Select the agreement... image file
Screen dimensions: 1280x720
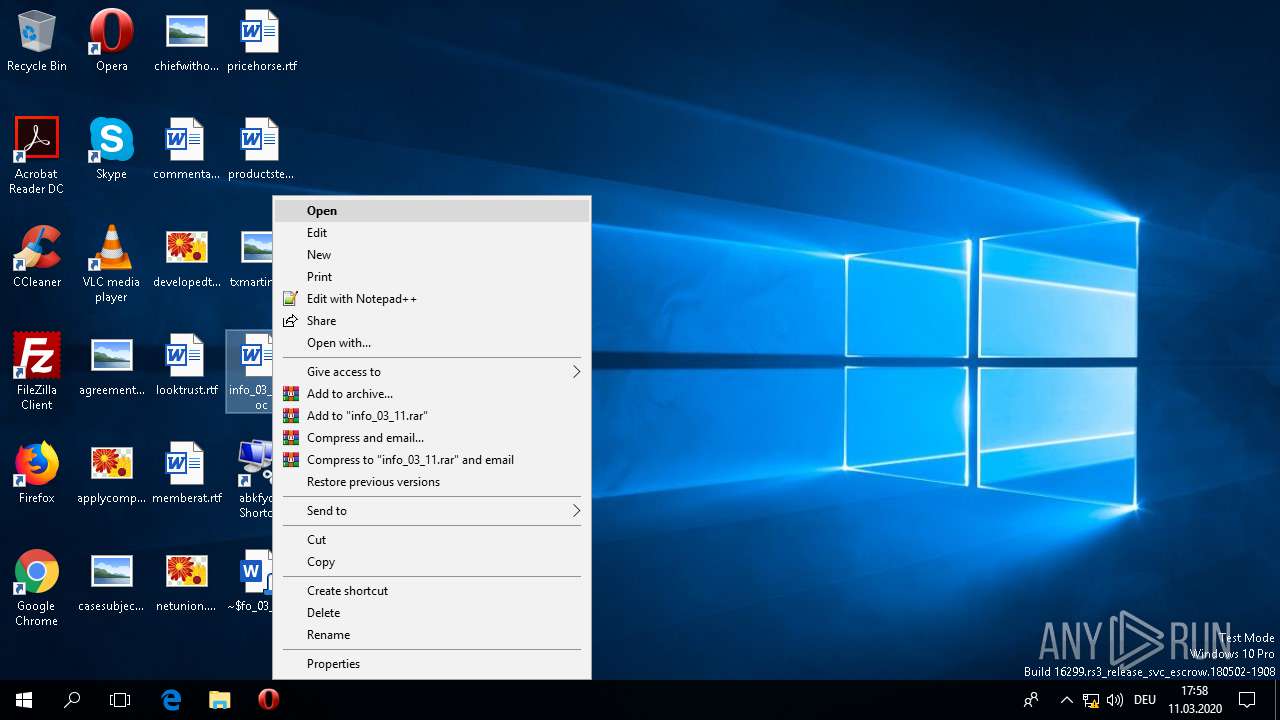pos(112,365)
